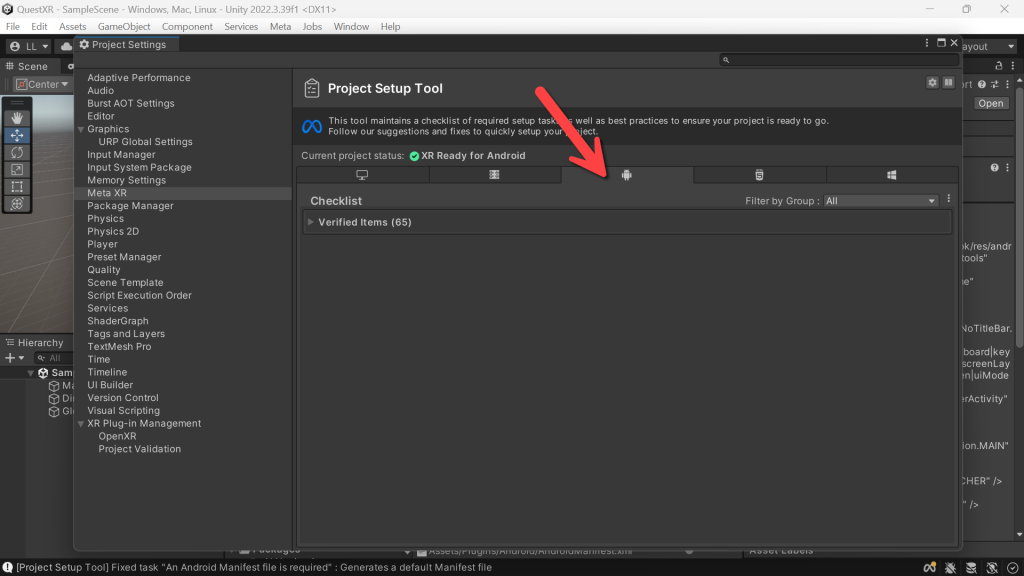Toggle debugger bug icon in status bar
The height and width of the screenshot is (576, 1024).
(950, 568)
